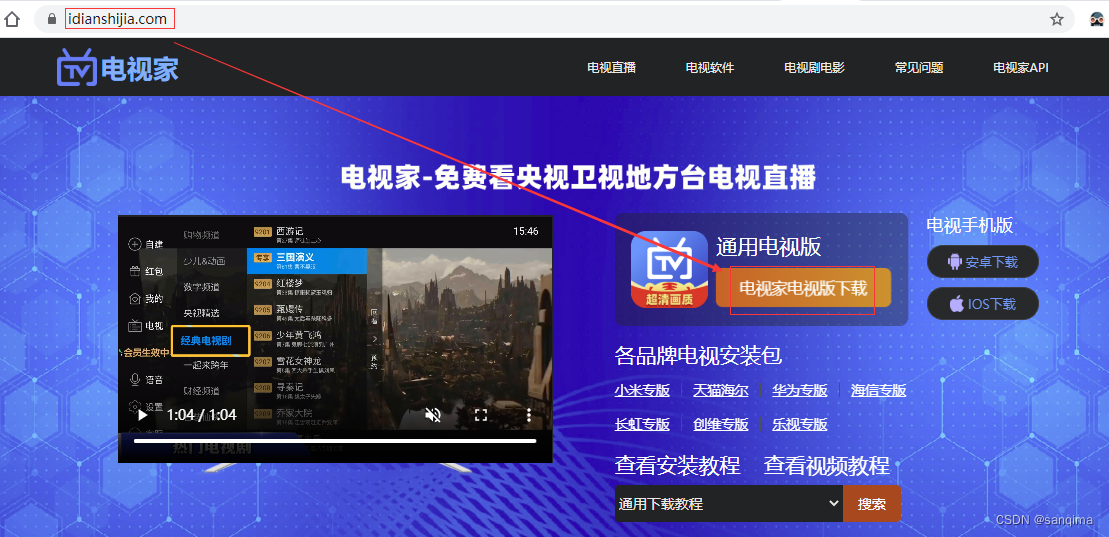Open the video player more-options menu
1109x537 pixels.
tap(528, 415)
